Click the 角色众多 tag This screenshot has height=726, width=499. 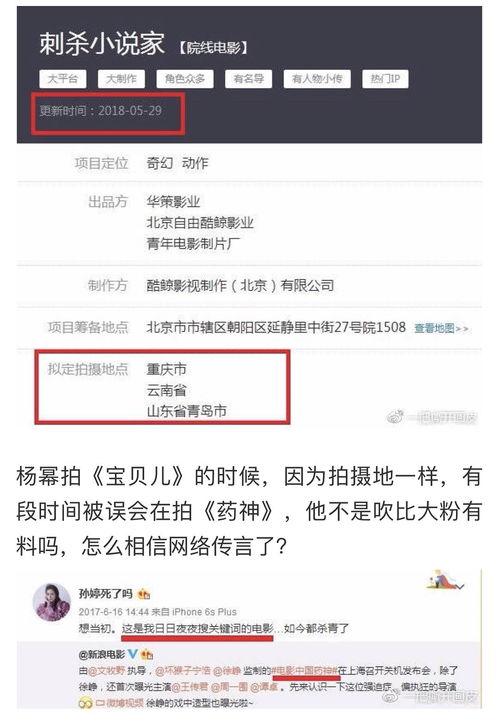pos(185,79)
